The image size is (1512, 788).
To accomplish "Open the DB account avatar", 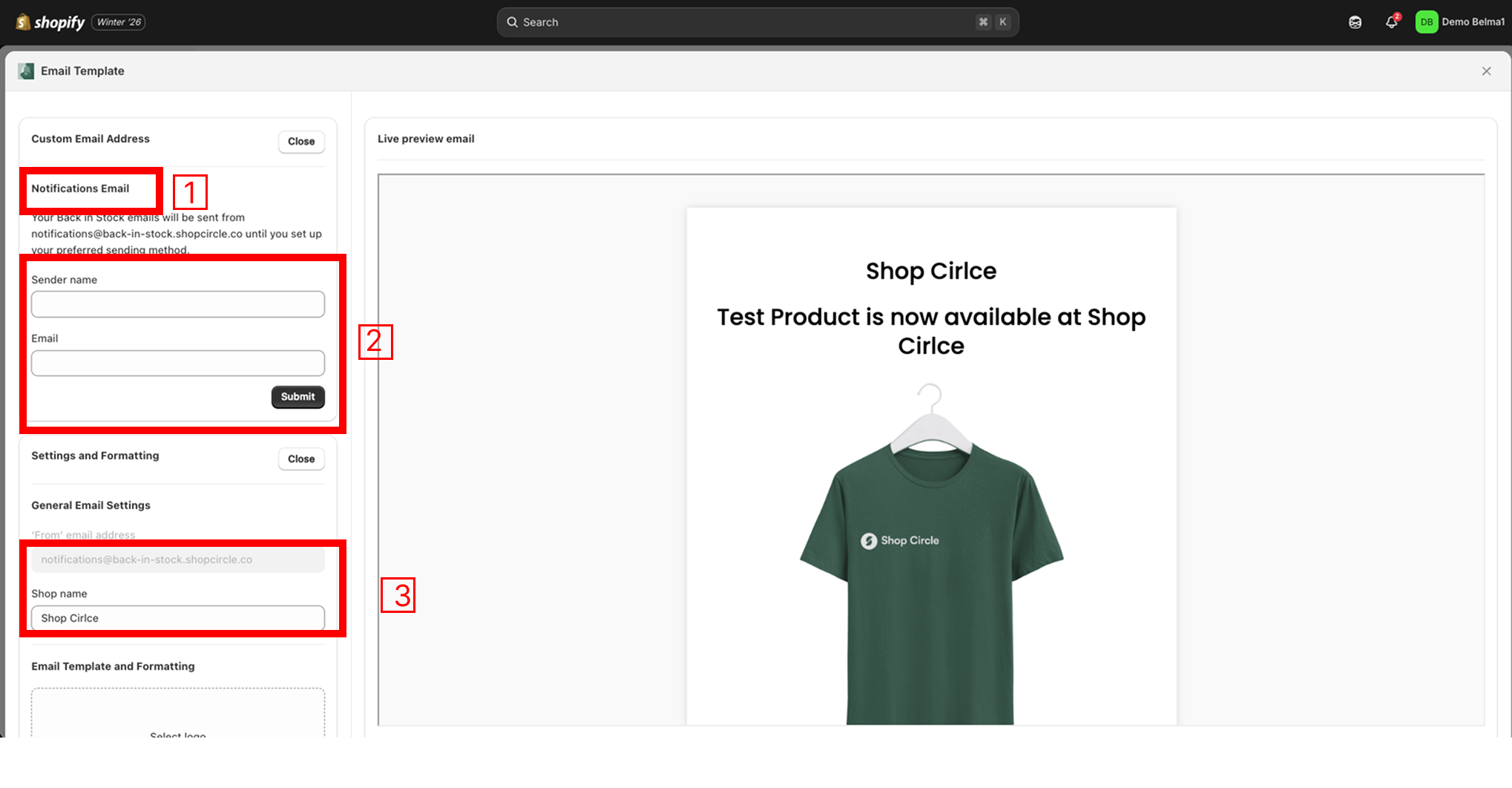I will 1426,22.
